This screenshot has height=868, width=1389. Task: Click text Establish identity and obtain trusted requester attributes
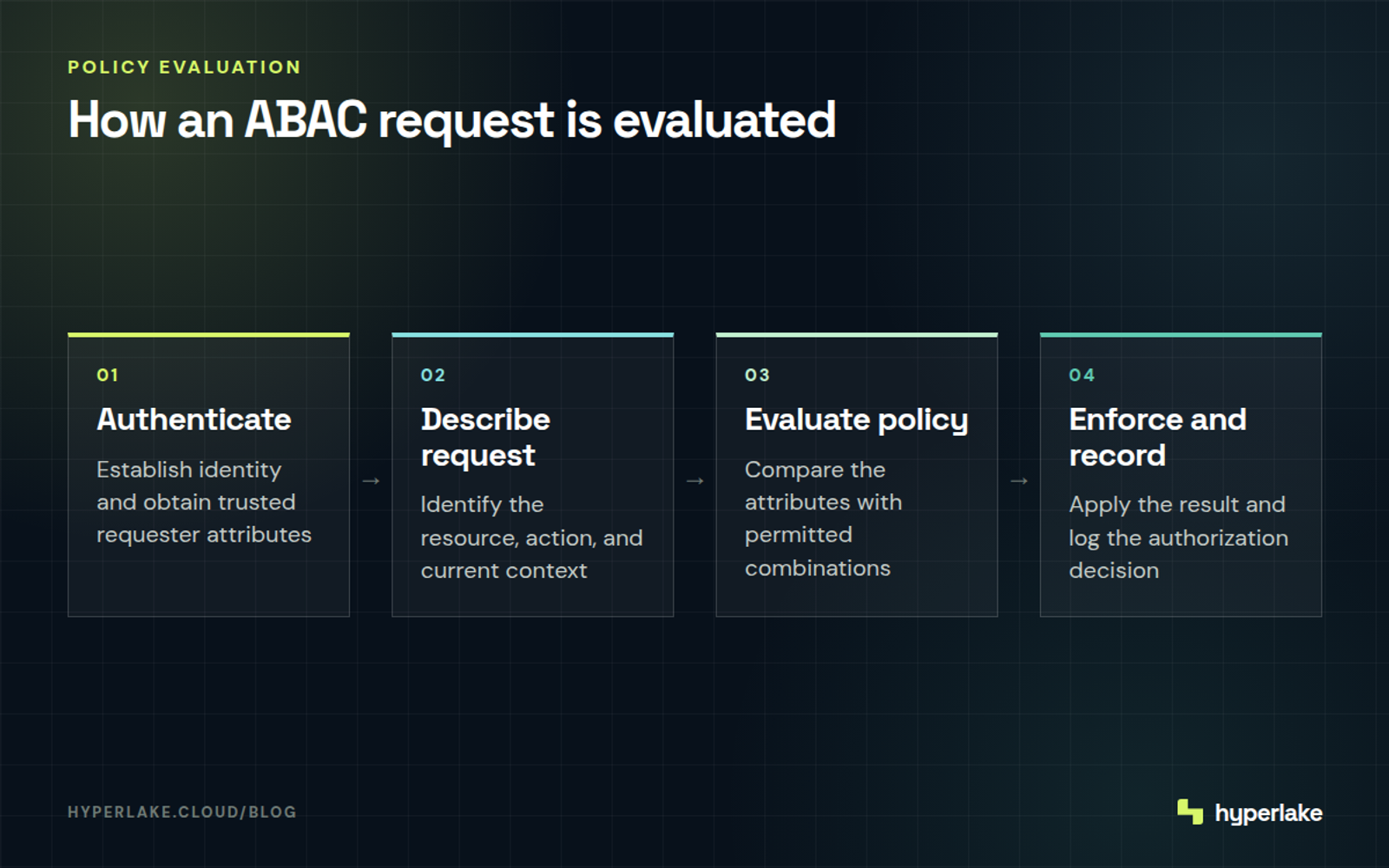tap(204, 502)
